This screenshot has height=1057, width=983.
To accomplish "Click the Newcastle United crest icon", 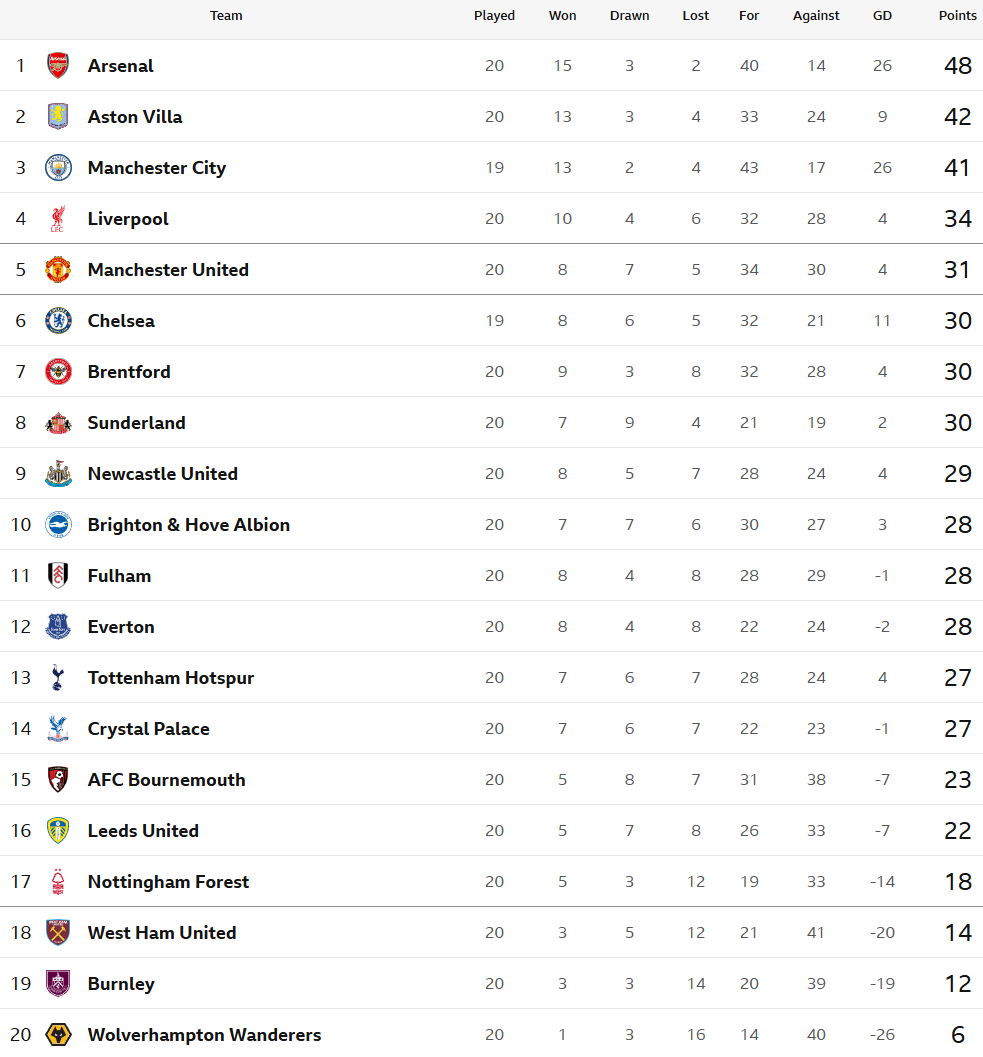I will click(58, 474).
